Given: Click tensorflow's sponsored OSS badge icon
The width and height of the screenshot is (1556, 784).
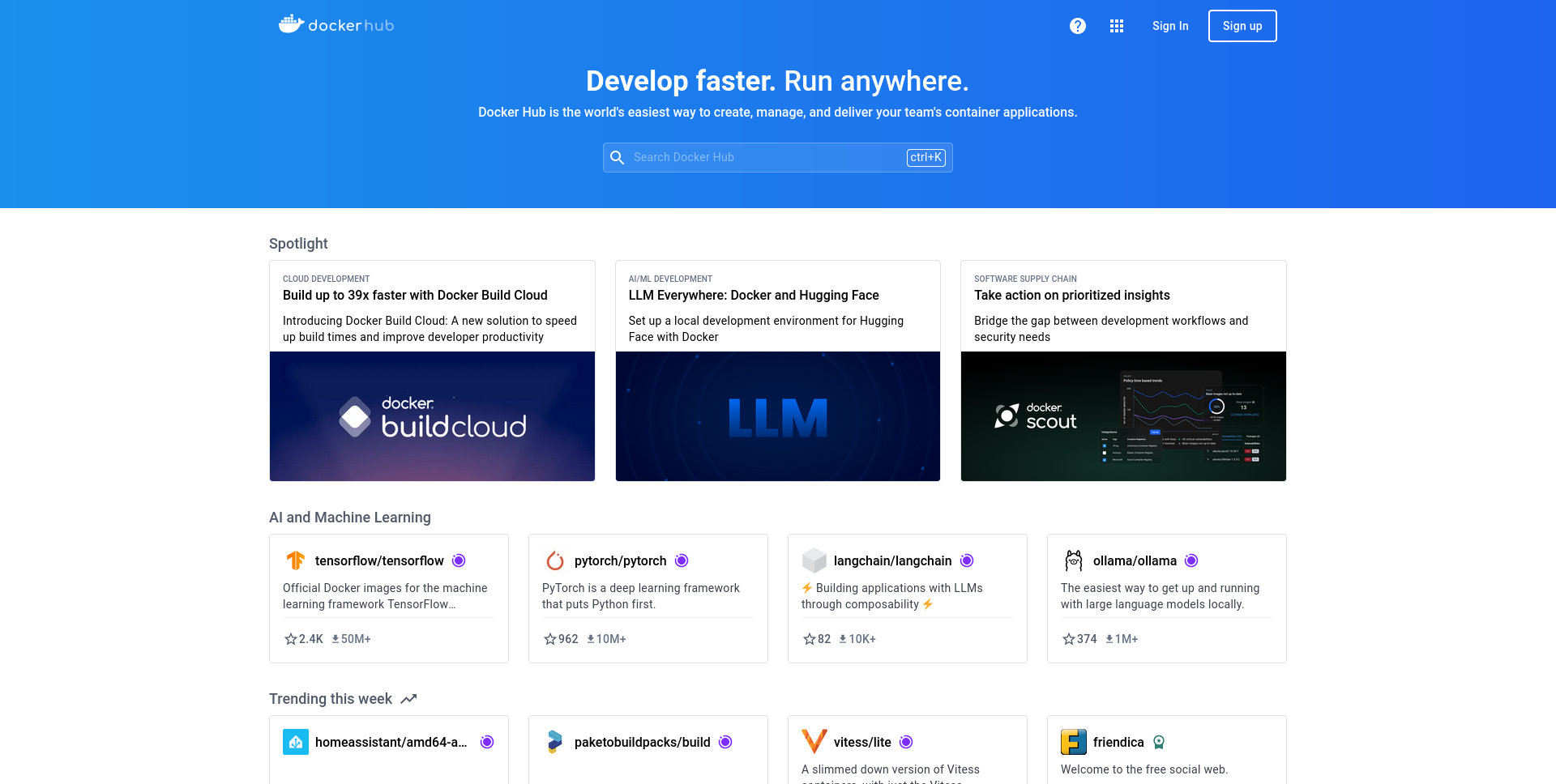Looking at the screenshot, I should click(x=459, y=560).
